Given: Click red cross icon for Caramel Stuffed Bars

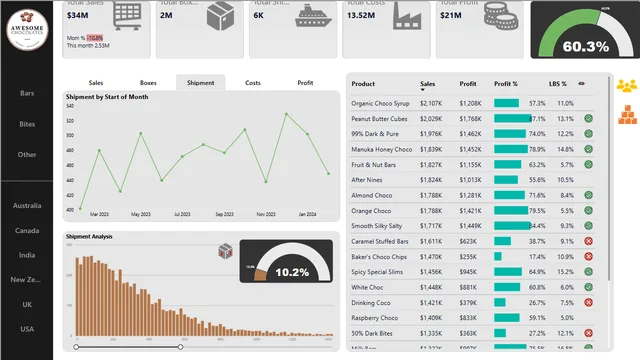Looking at the screenshot, I should coord(588,241).
